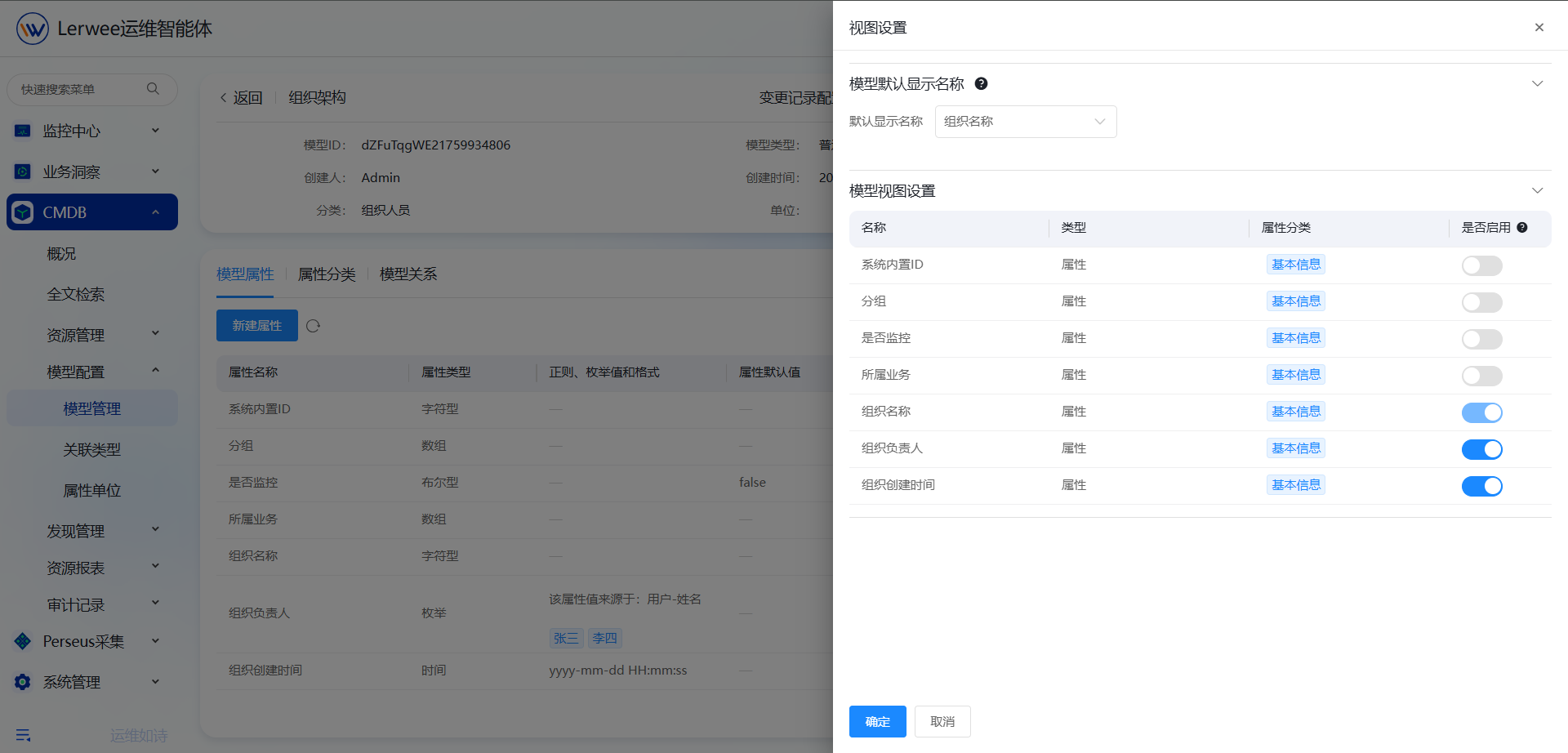Click the 名称 column header in view settings

(x=874, y=228)
